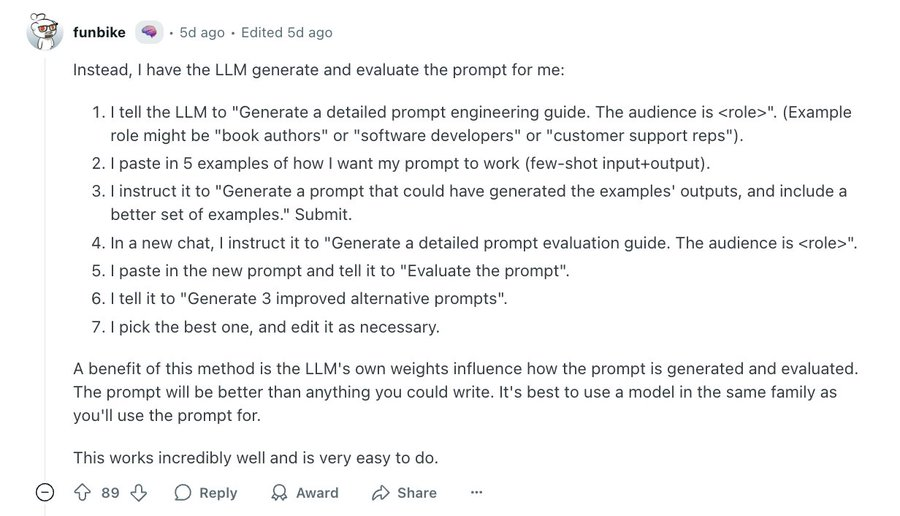The image size is (900, 516).
Task: Click the brain flair badge next to funbike
Action: click(148, 32)
